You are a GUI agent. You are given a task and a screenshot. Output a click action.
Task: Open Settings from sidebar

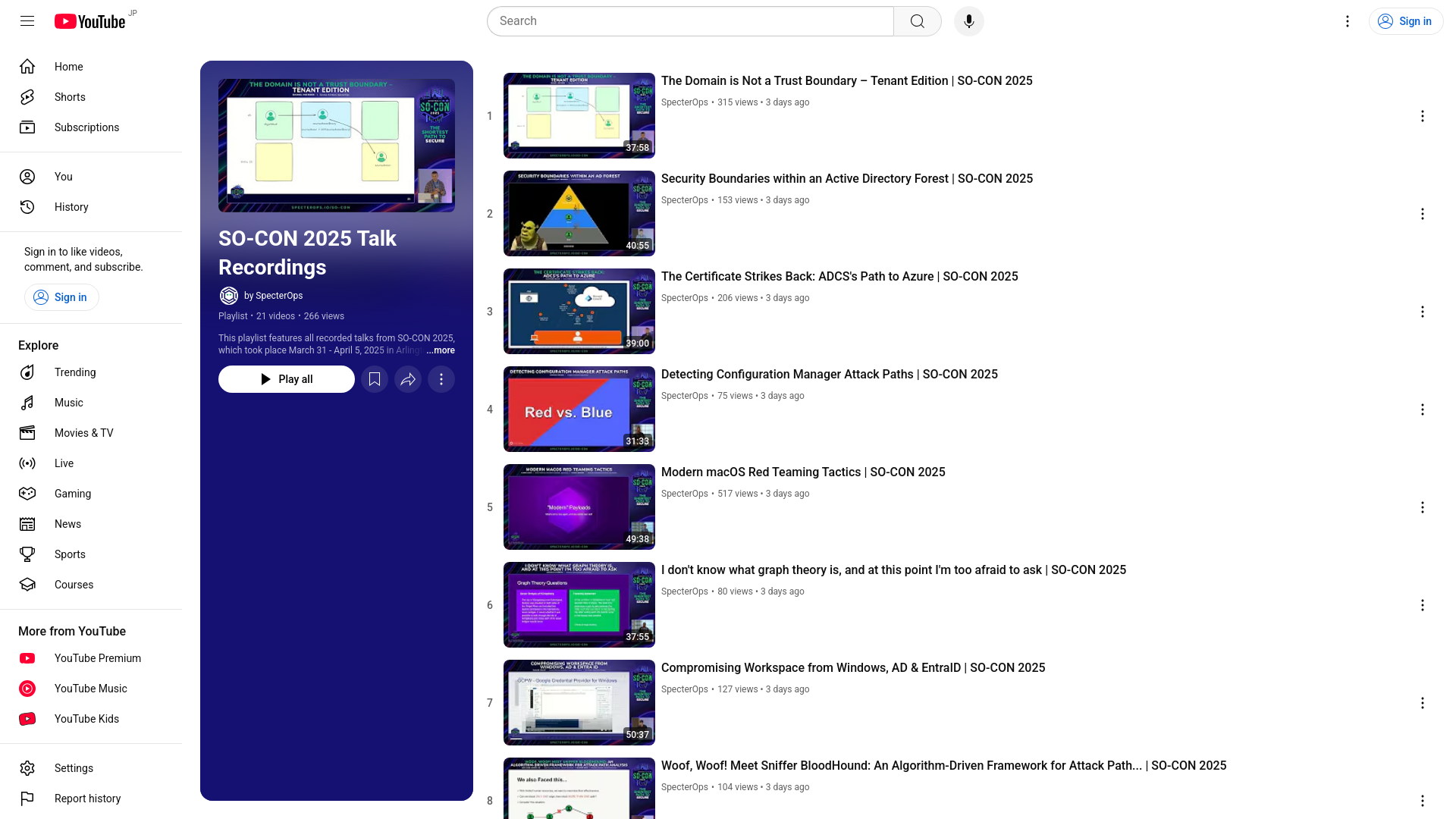click(91, 768)
